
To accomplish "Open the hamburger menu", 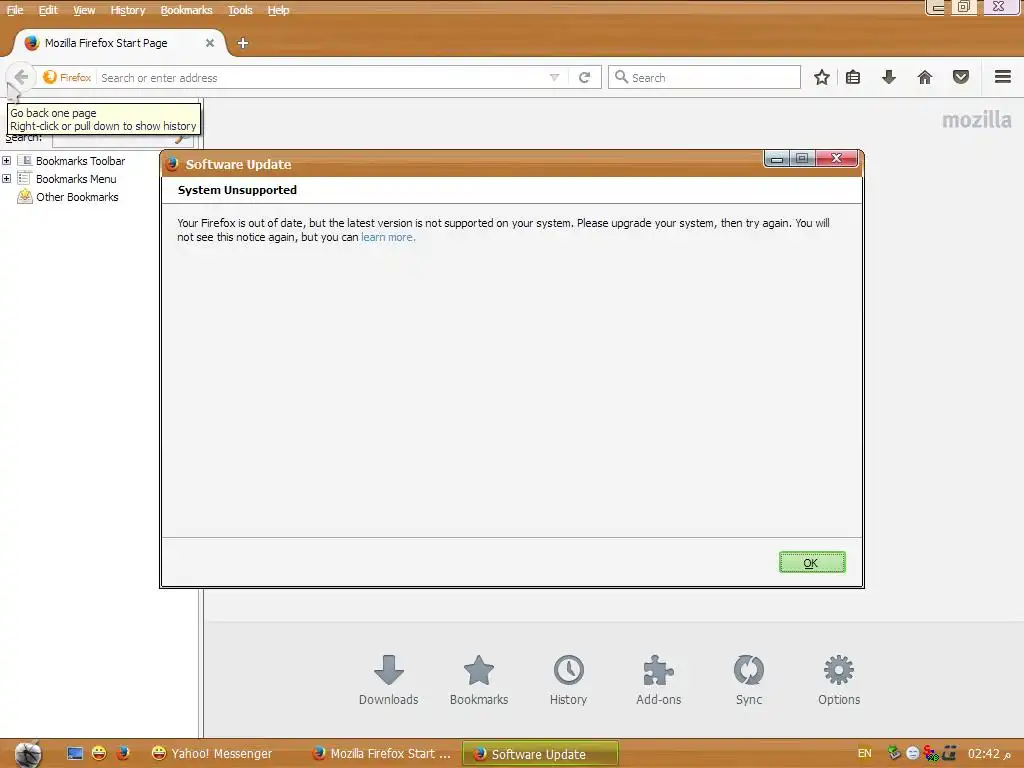I will 1002,77.
